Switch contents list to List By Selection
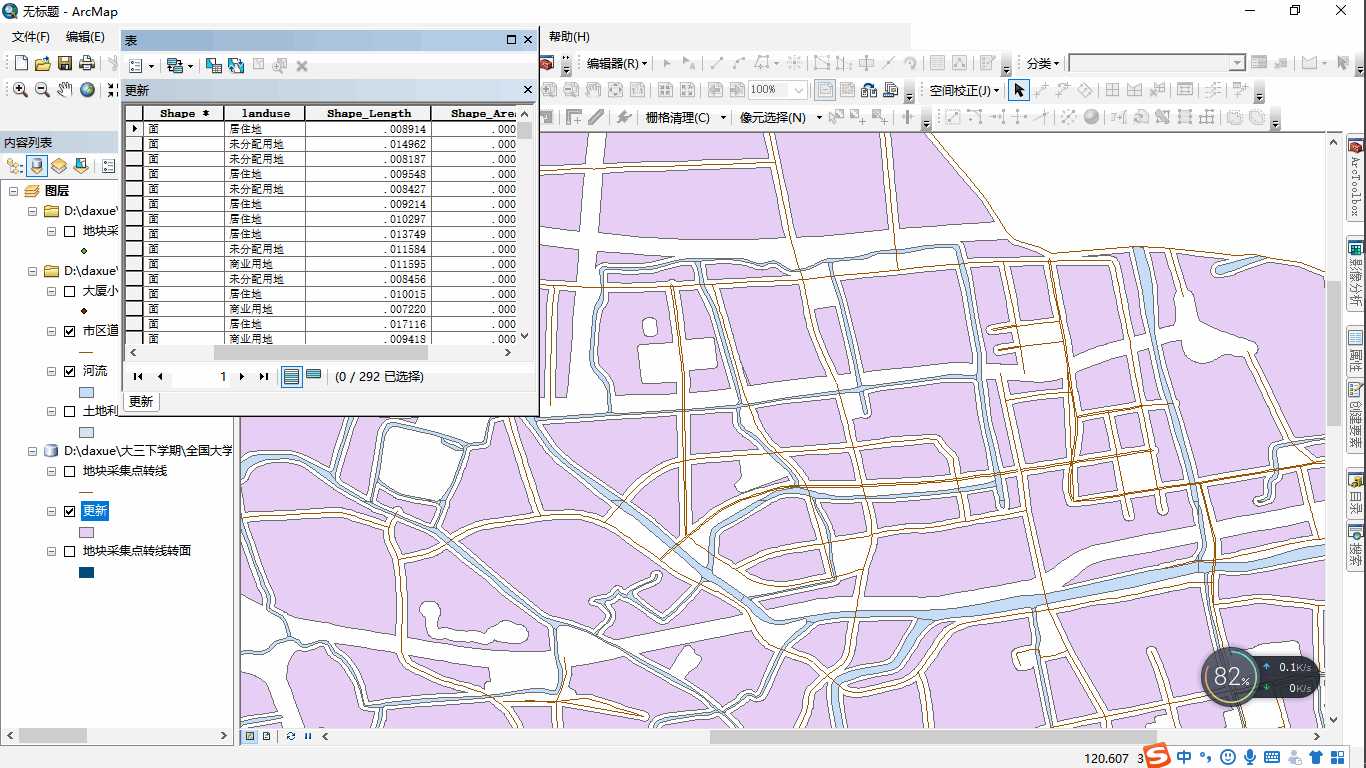Screen dimensions: 1366x768 (81, 166)
